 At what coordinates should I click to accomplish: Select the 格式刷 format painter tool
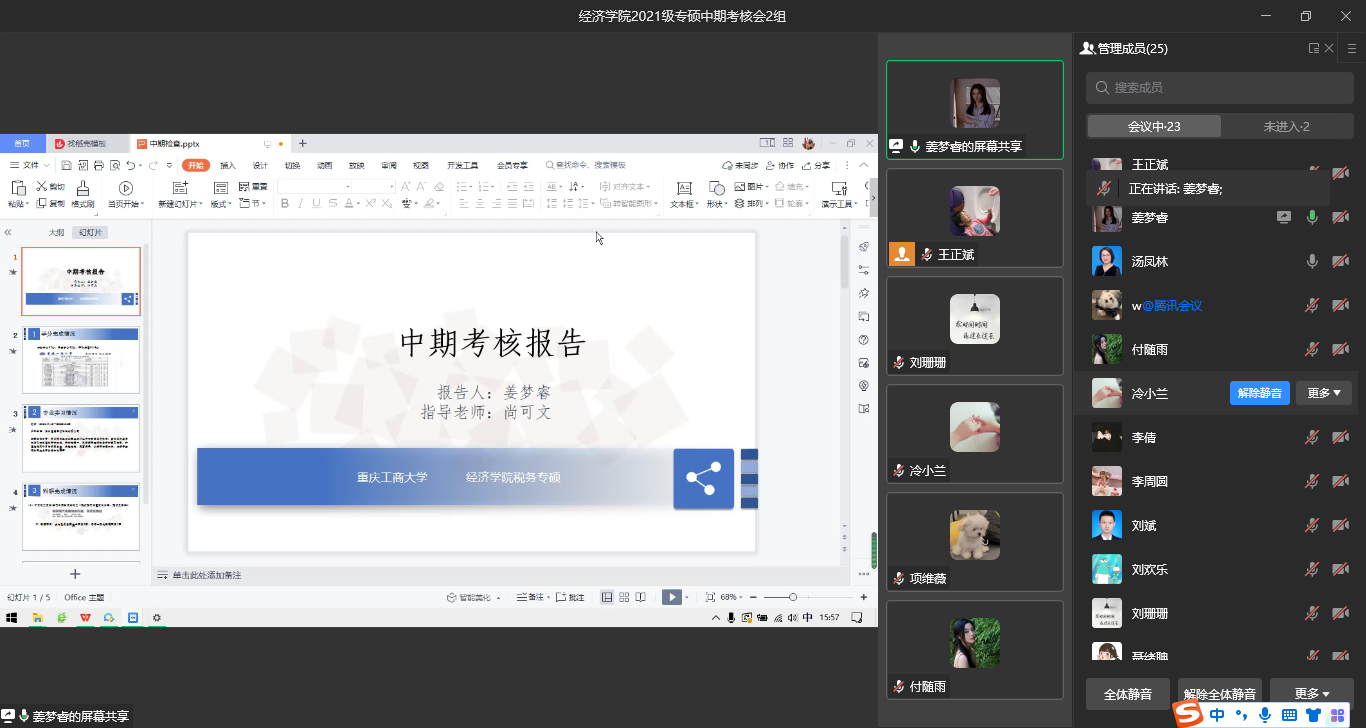82,194
